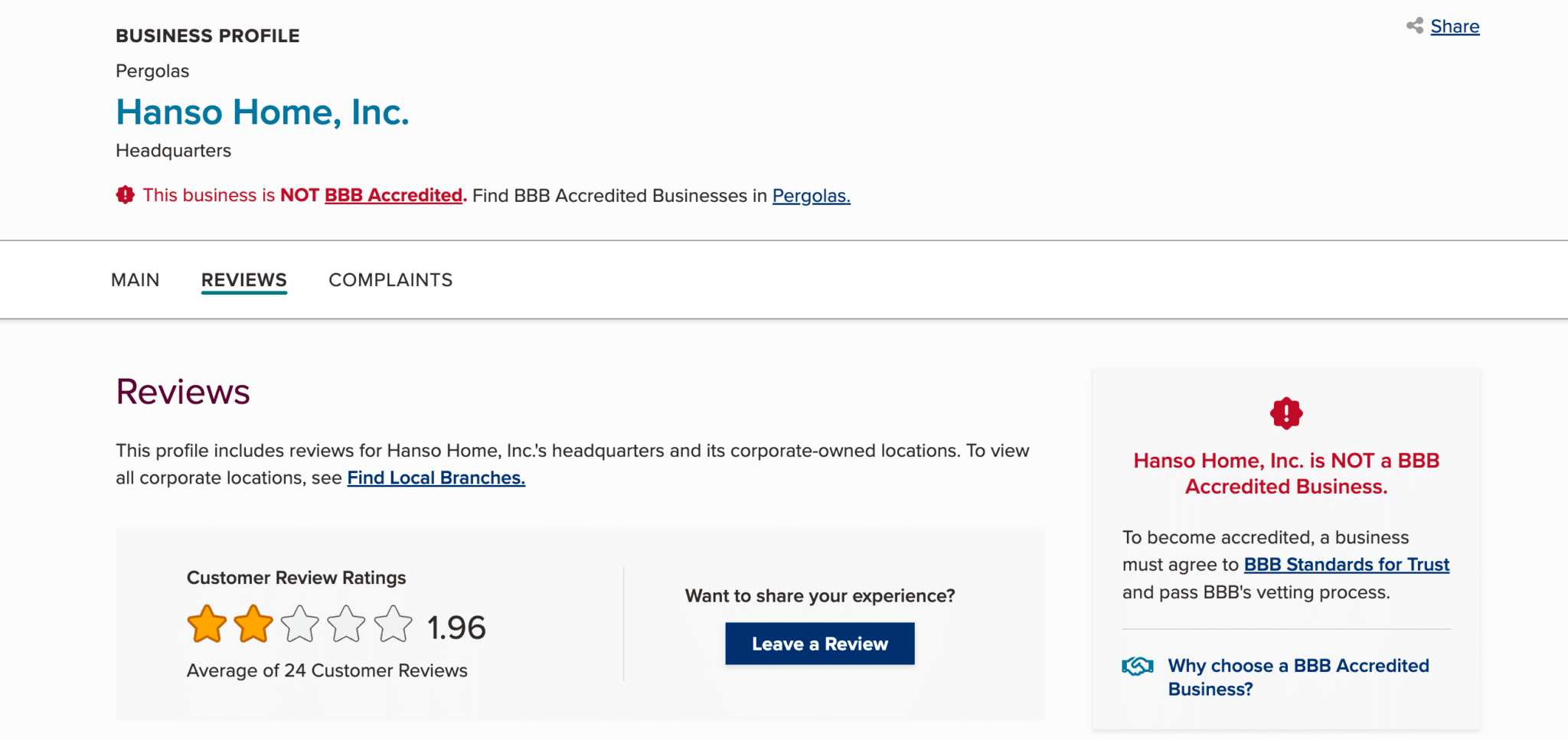Image resolution: width=1568 pixels, height=740 pixels.
Task: Open BBB Standards for Trust link
Action: click(1346, 565)
